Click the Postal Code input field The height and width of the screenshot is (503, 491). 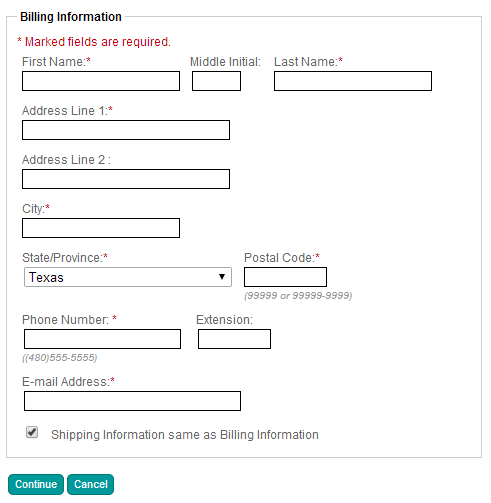click(x=285, y=277)
